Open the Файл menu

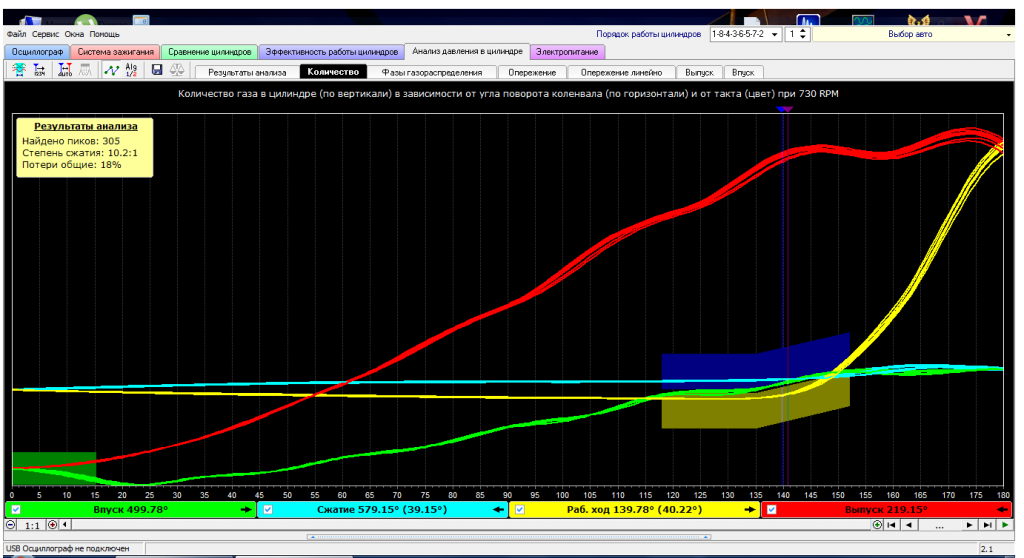tap(16, 34)
